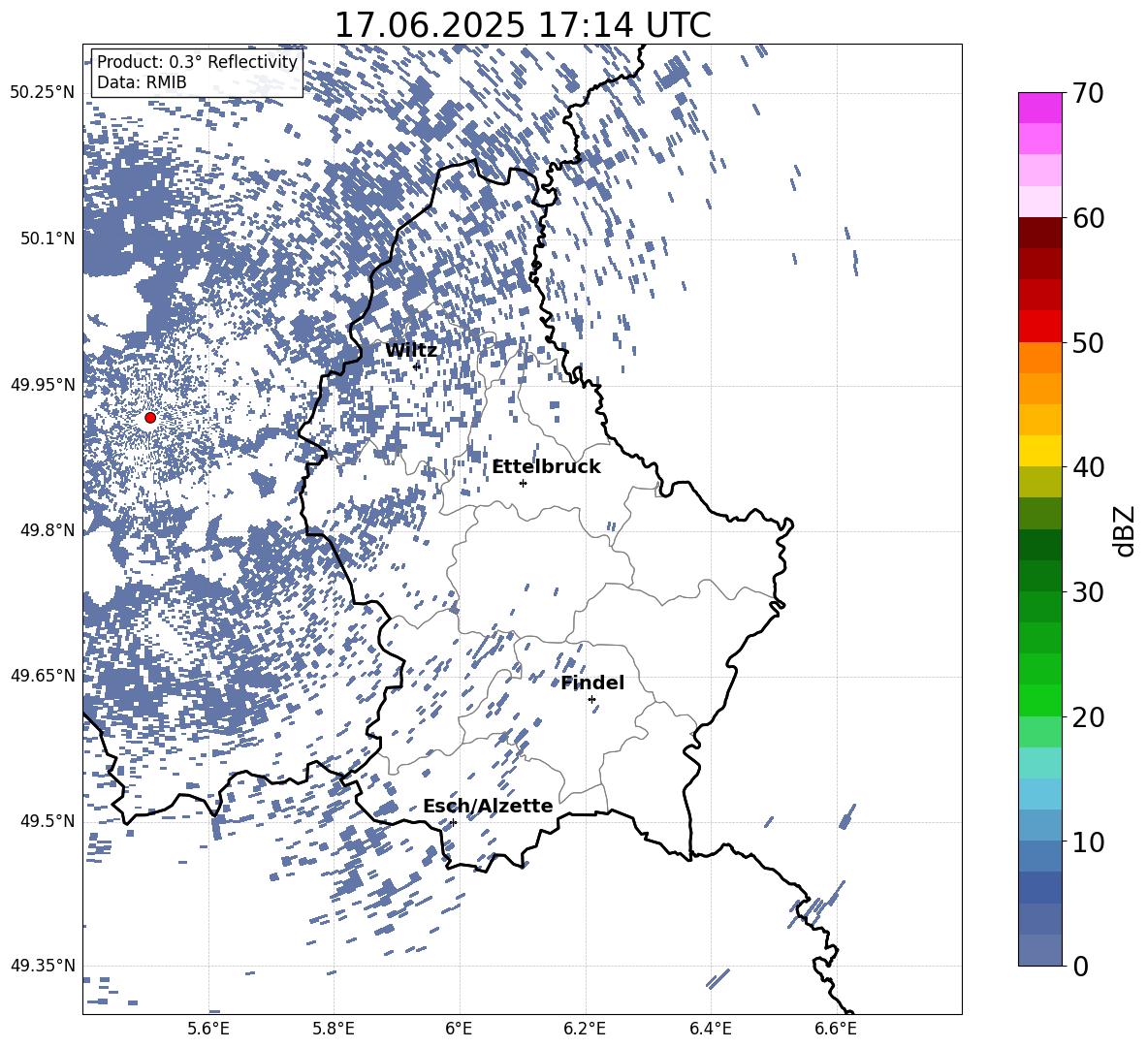The image size is (1148, 1048).
Task: Click the 49.5°N latitude label
Action: click(47, 820)
